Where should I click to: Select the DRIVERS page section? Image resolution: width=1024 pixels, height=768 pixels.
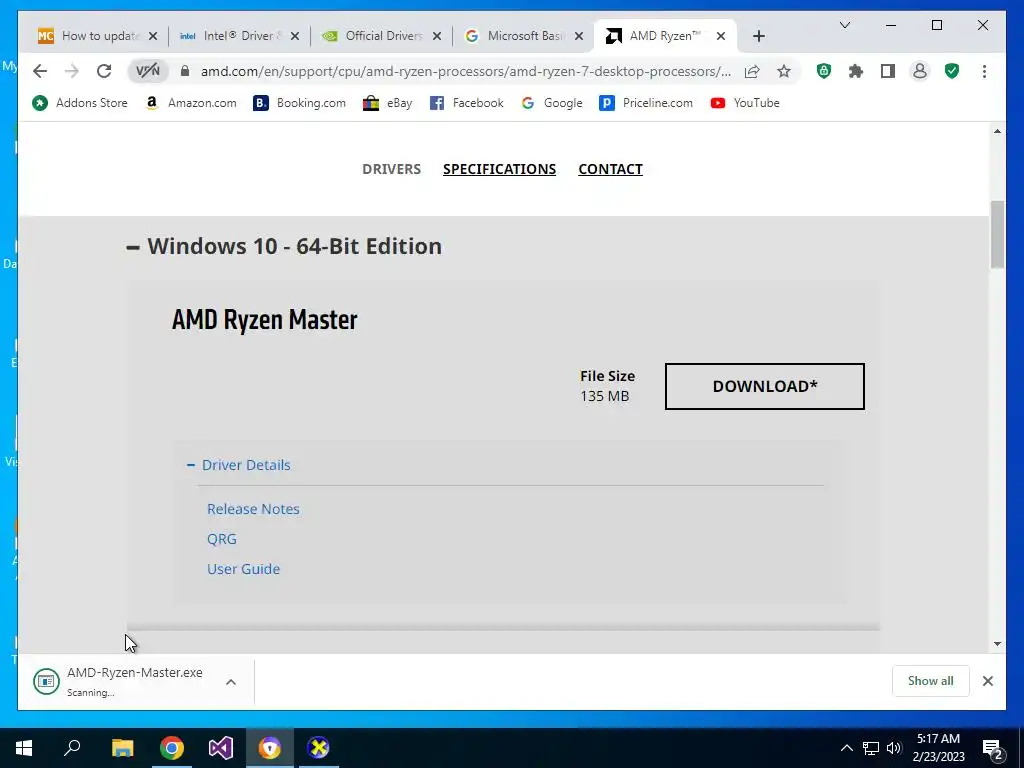(391, 169)
